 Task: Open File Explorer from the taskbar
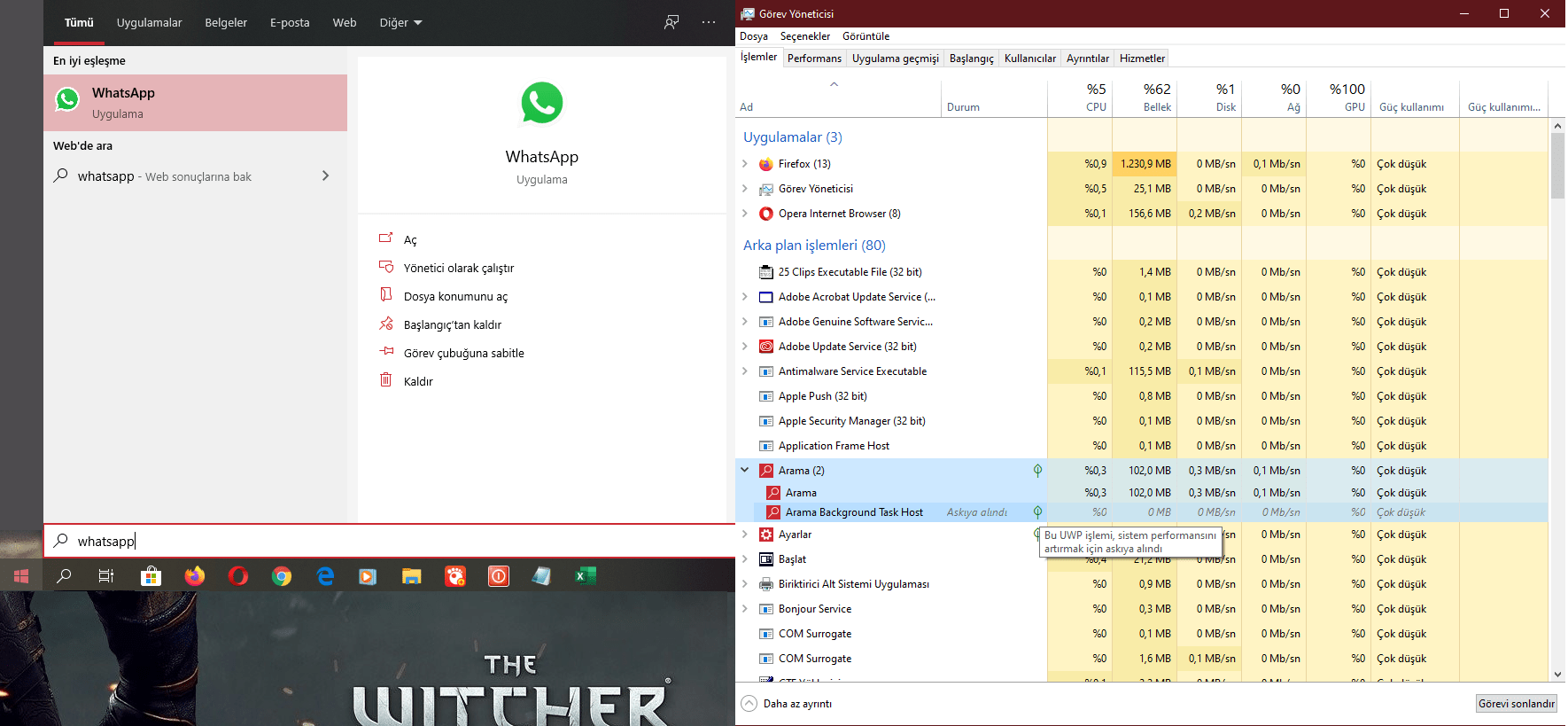click(411, 576)
